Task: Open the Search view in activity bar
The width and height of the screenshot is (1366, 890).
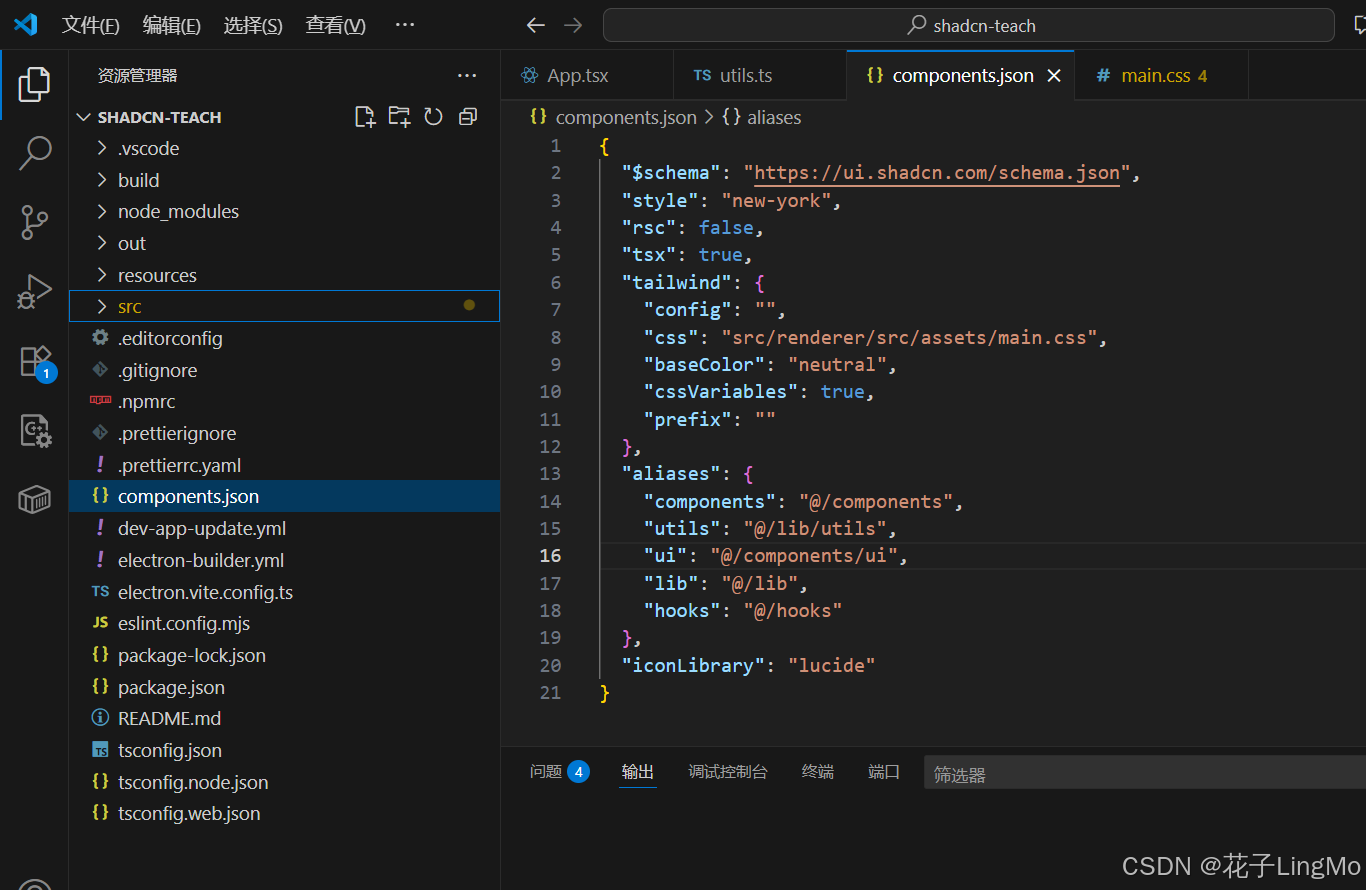Action: pos(34,153)
